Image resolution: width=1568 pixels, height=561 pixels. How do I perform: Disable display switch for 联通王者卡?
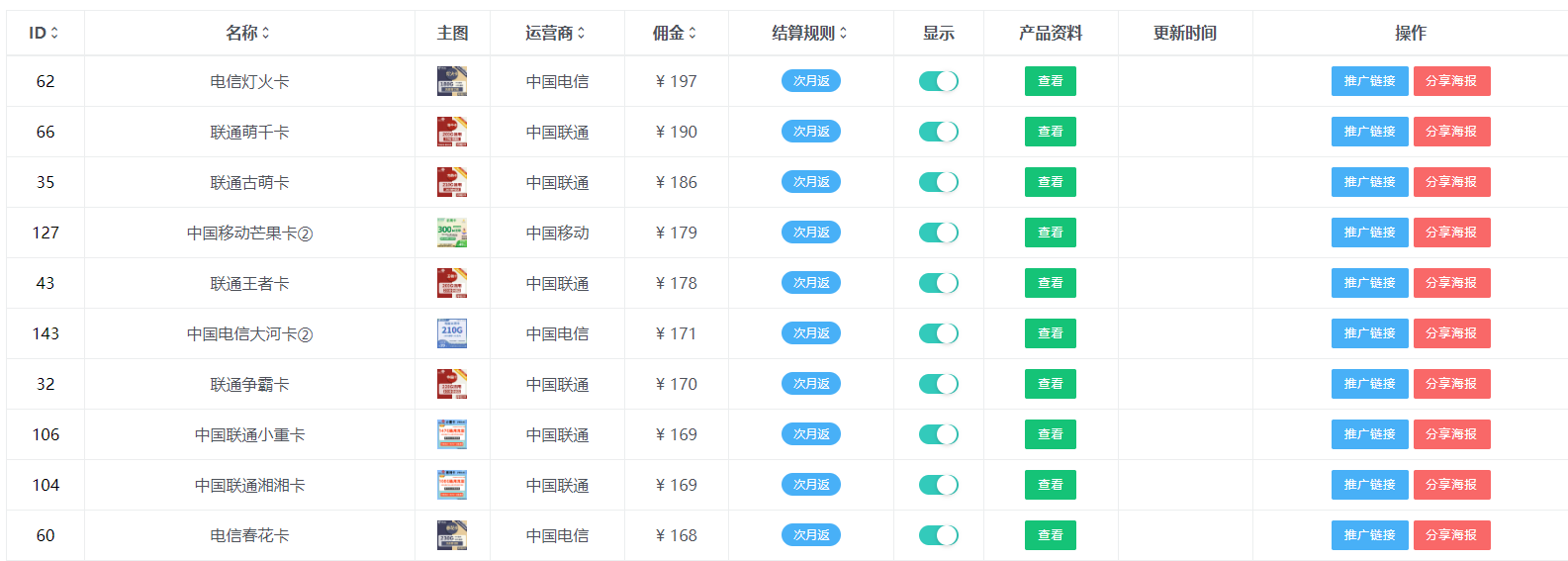[x=938, y=283]
